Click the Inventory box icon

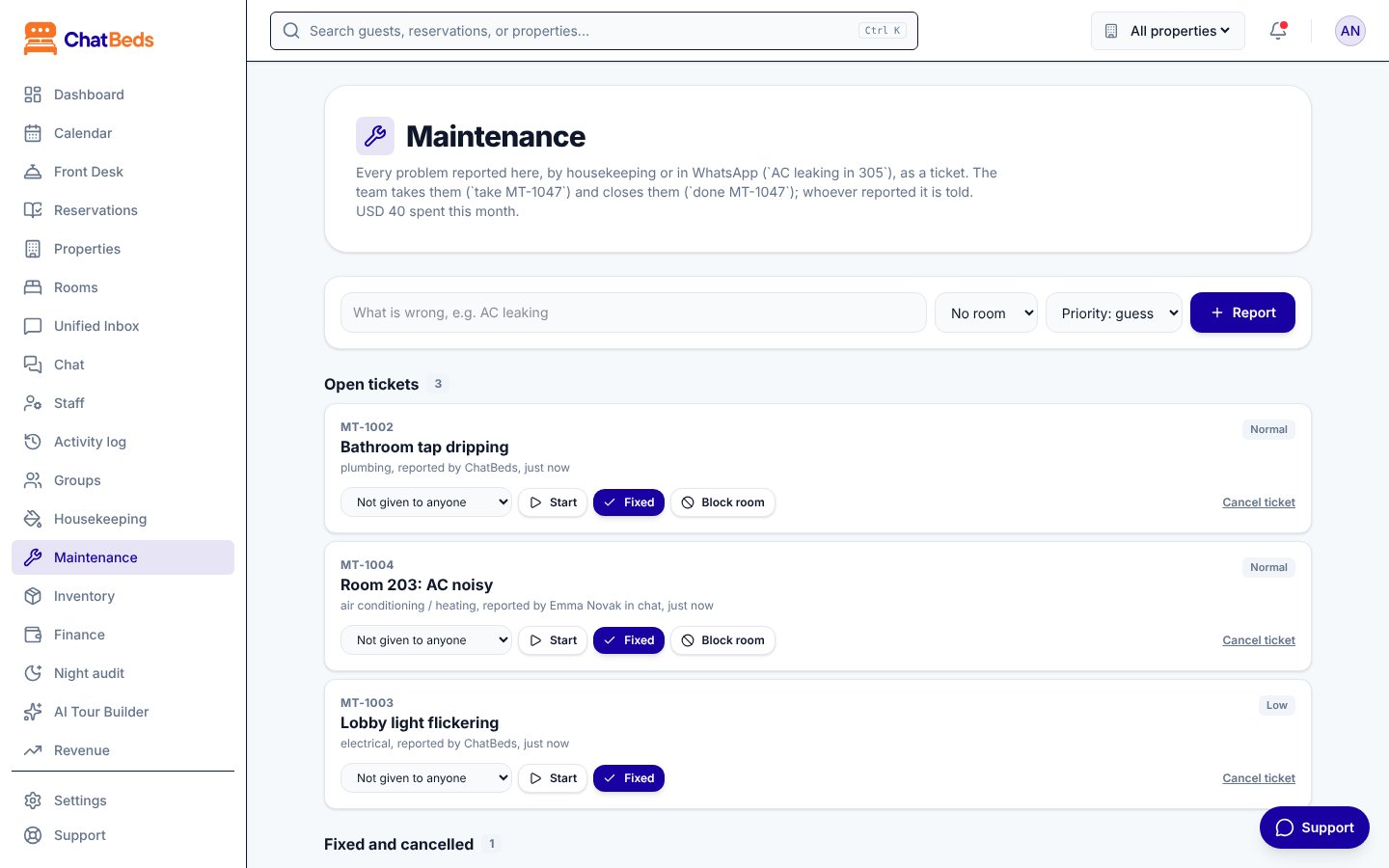[x=33, y=596]
